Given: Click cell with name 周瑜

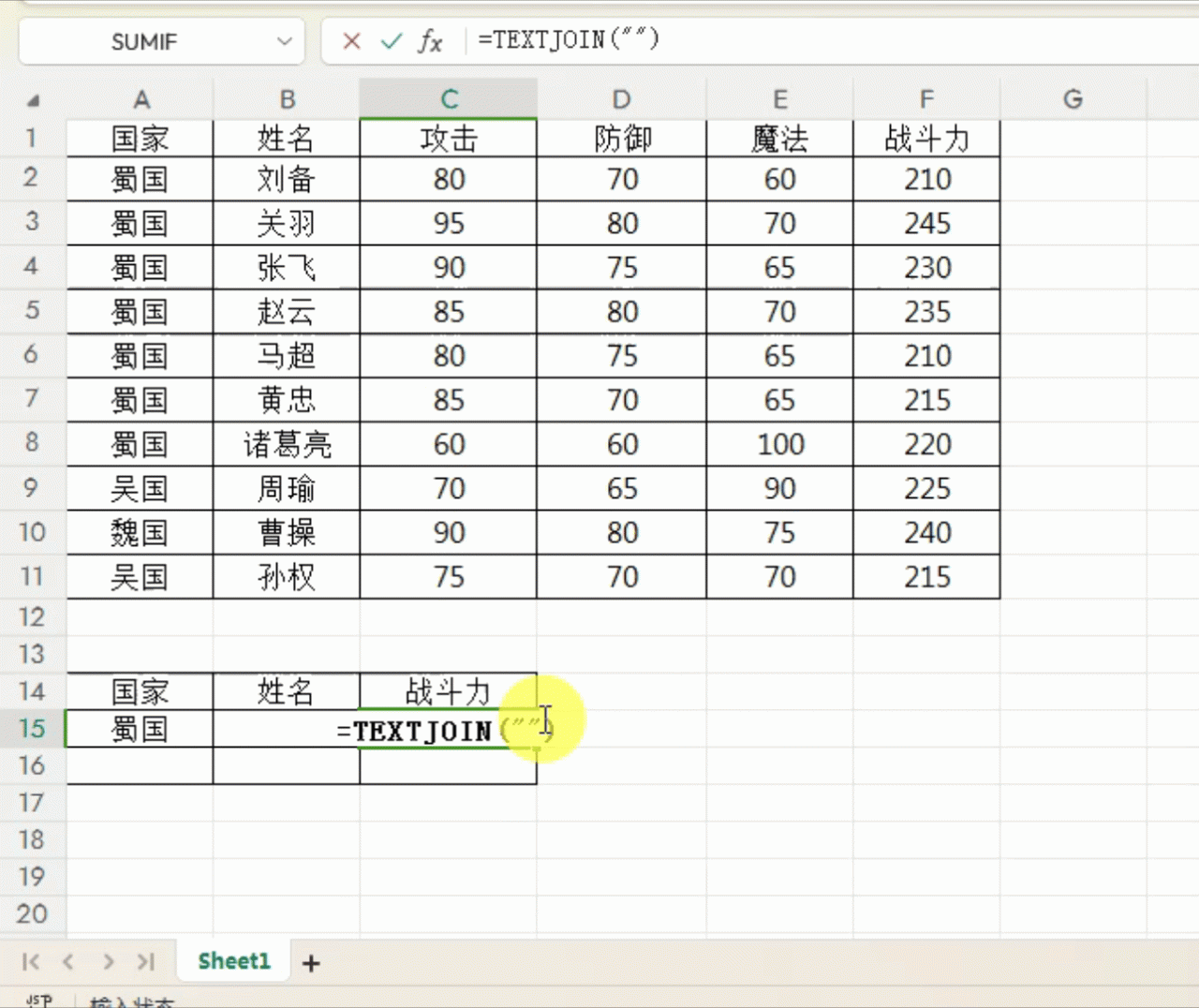Looking at the screenshot, I should point(287,488).
